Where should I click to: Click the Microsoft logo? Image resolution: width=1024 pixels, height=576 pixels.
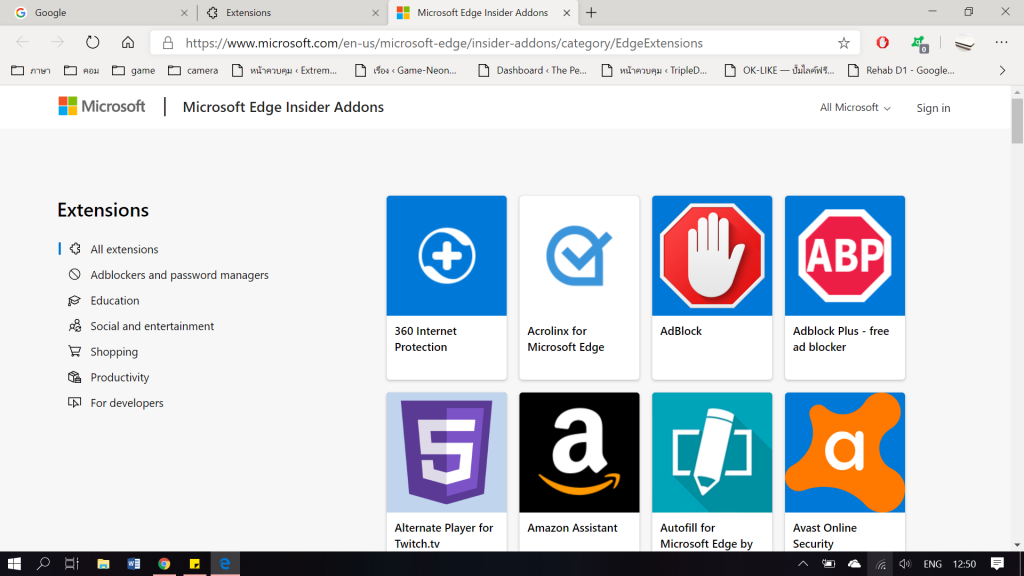tap(102, 106)
